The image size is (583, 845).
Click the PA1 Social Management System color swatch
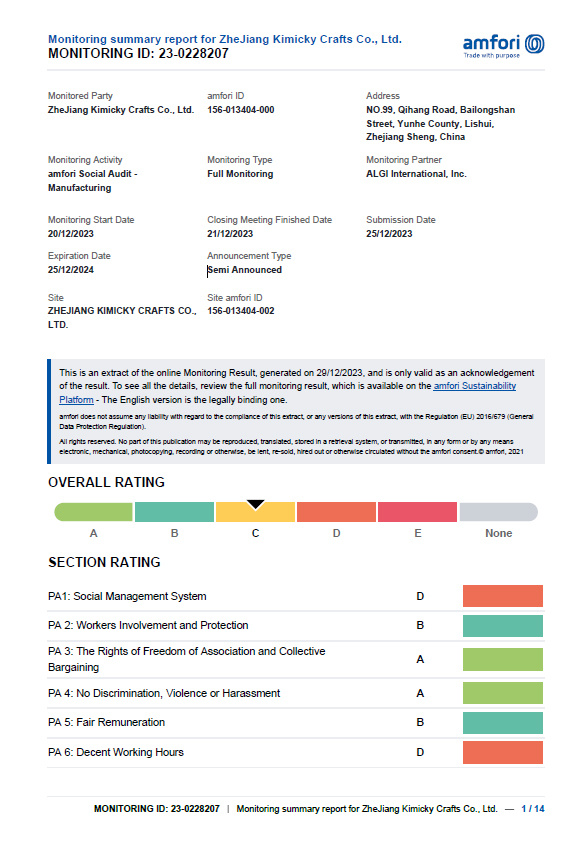click(x=503, y=596)
